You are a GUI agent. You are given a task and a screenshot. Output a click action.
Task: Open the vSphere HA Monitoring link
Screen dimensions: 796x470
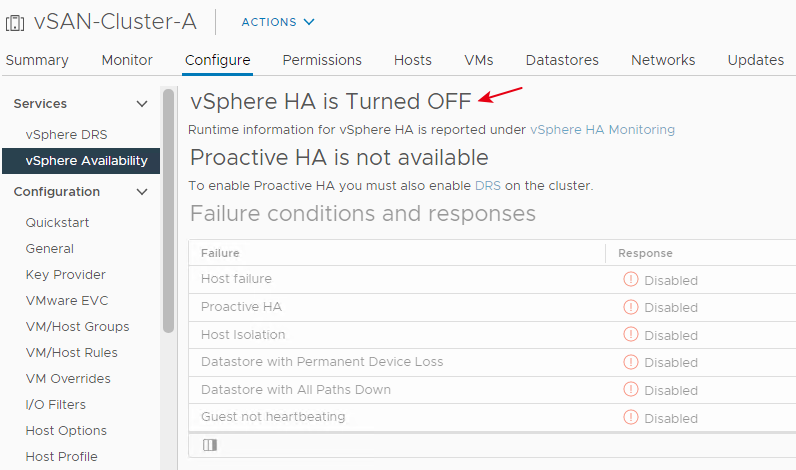[602, 130]
